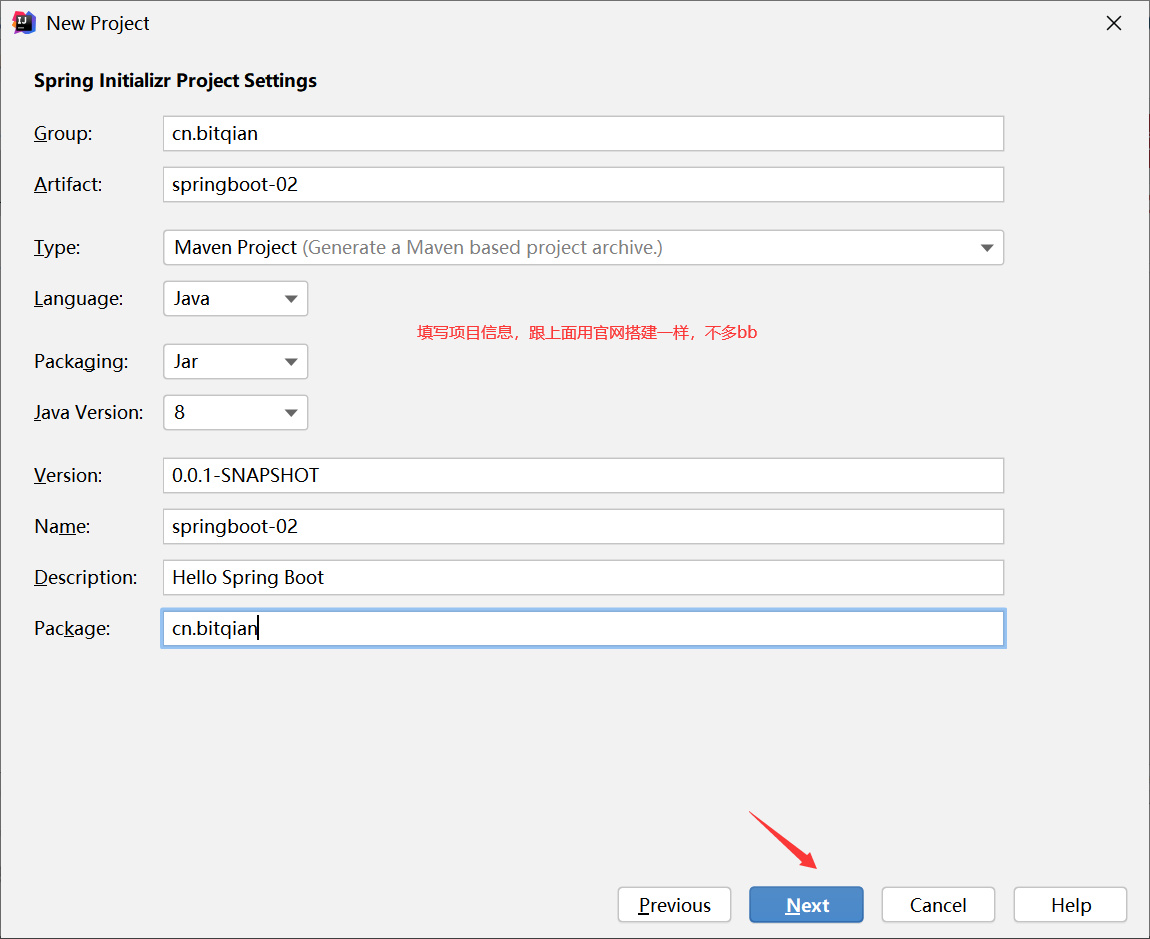
Task: Open the Java Version dropdown
Action: tap(235, 412)
